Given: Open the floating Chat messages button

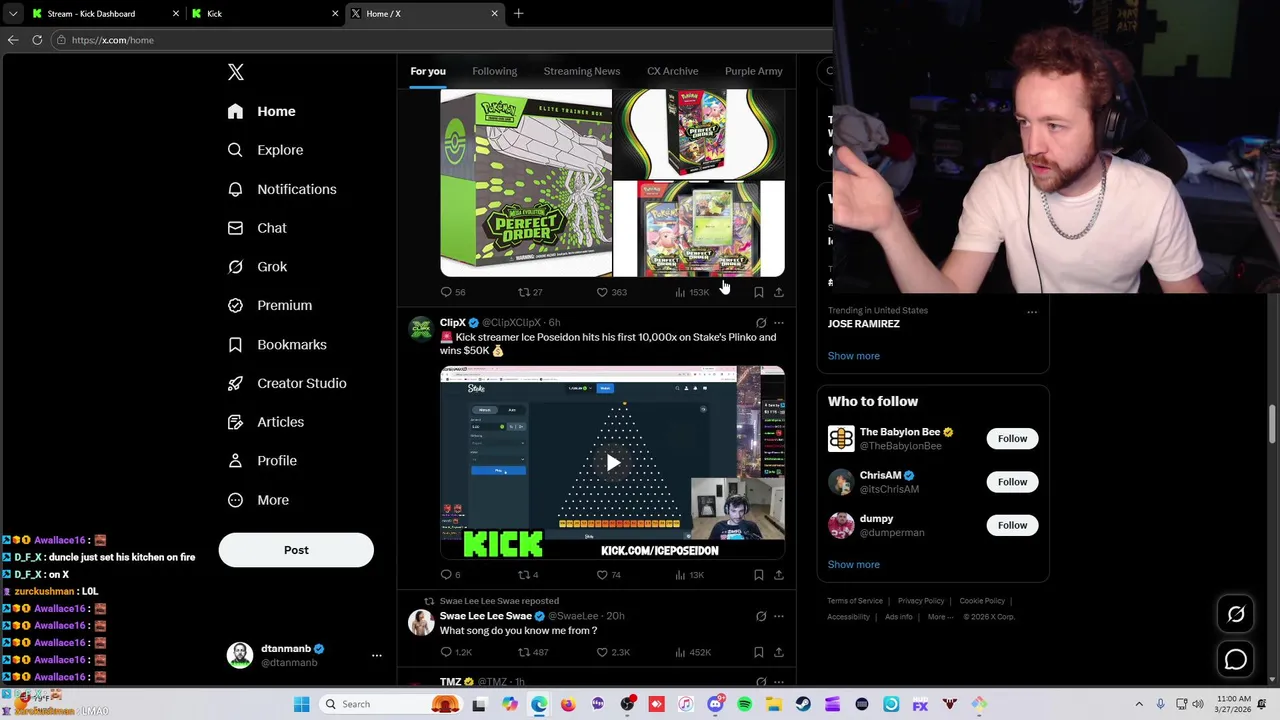Looking at the screenshot, I should [x=1236, y=660].
